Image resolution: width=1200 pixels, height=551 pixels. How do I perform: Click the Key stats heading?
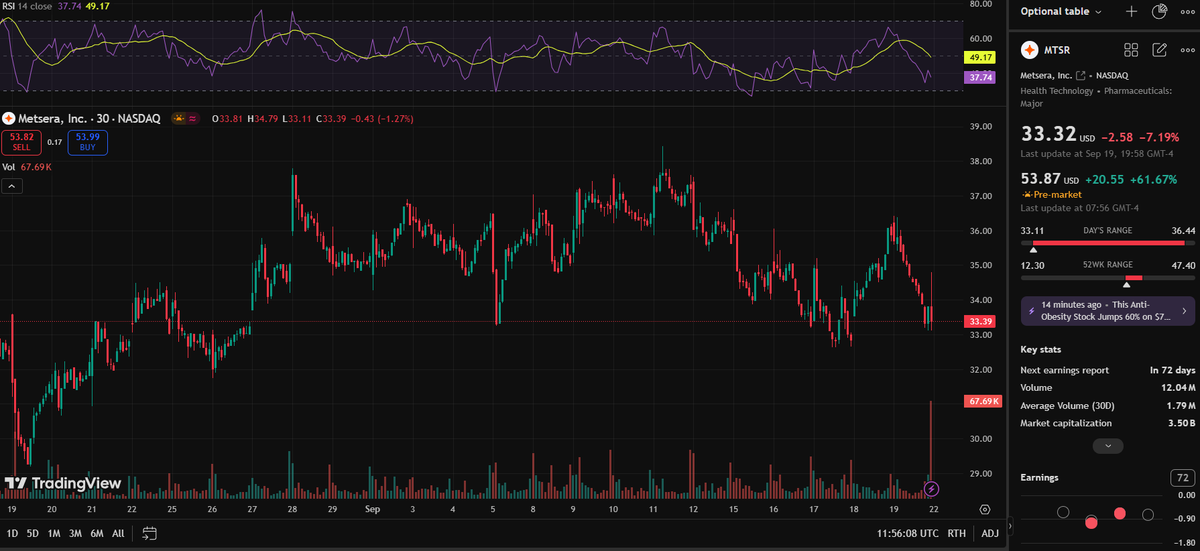click(1041, 350)
